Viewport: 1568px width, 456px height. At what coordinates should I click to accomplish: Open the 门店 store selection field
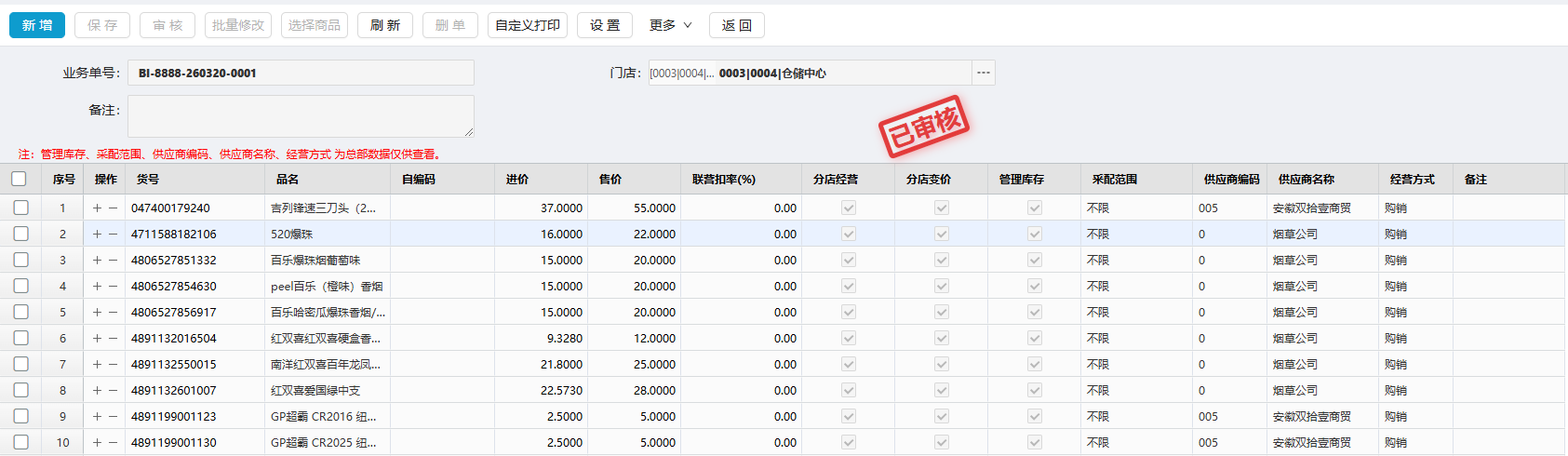tap(810, 73)
